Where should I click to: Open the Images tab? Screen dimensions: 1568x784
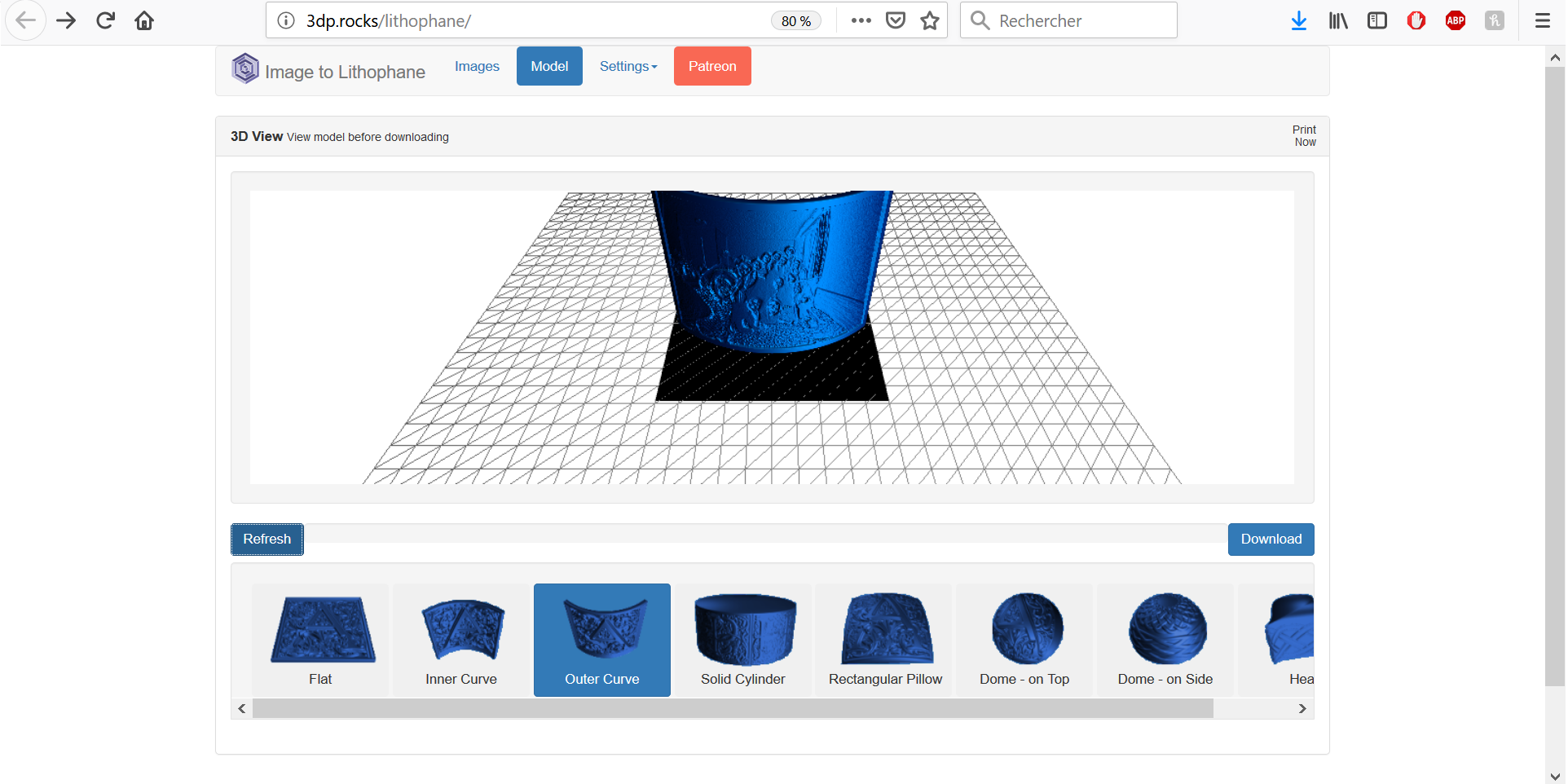click(477, 66)
